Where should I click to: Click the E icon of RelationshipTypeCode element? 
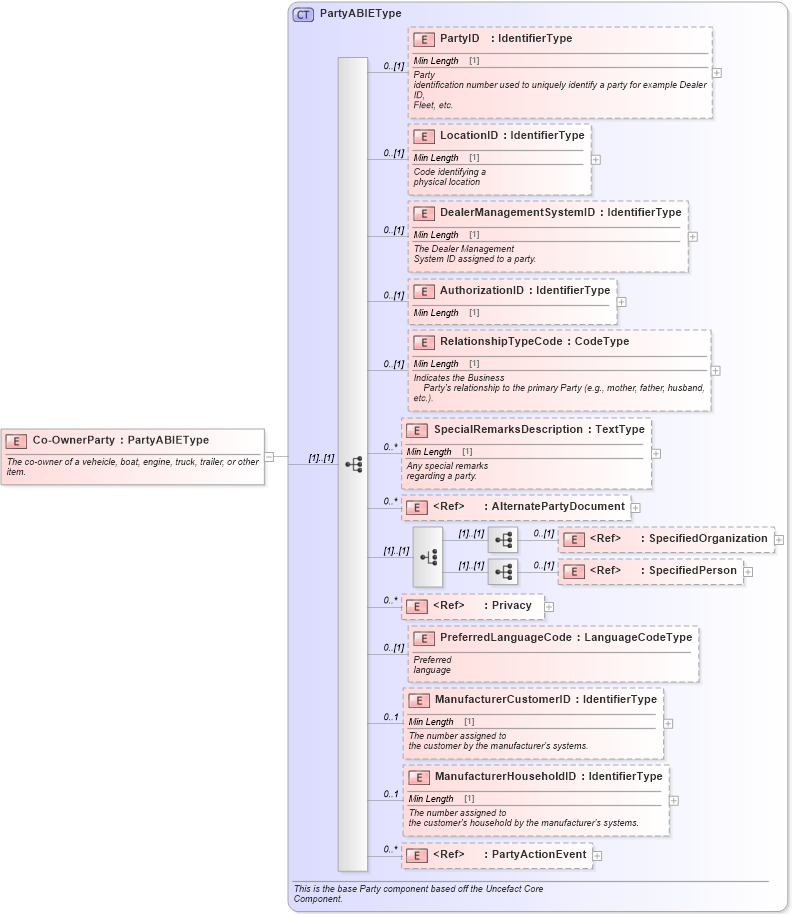click(x=424, y=343)
